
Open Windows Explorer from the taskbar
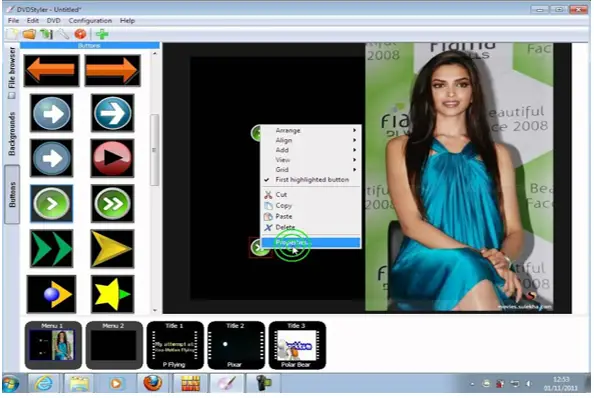pyautogui.click(x=79, y=383)
